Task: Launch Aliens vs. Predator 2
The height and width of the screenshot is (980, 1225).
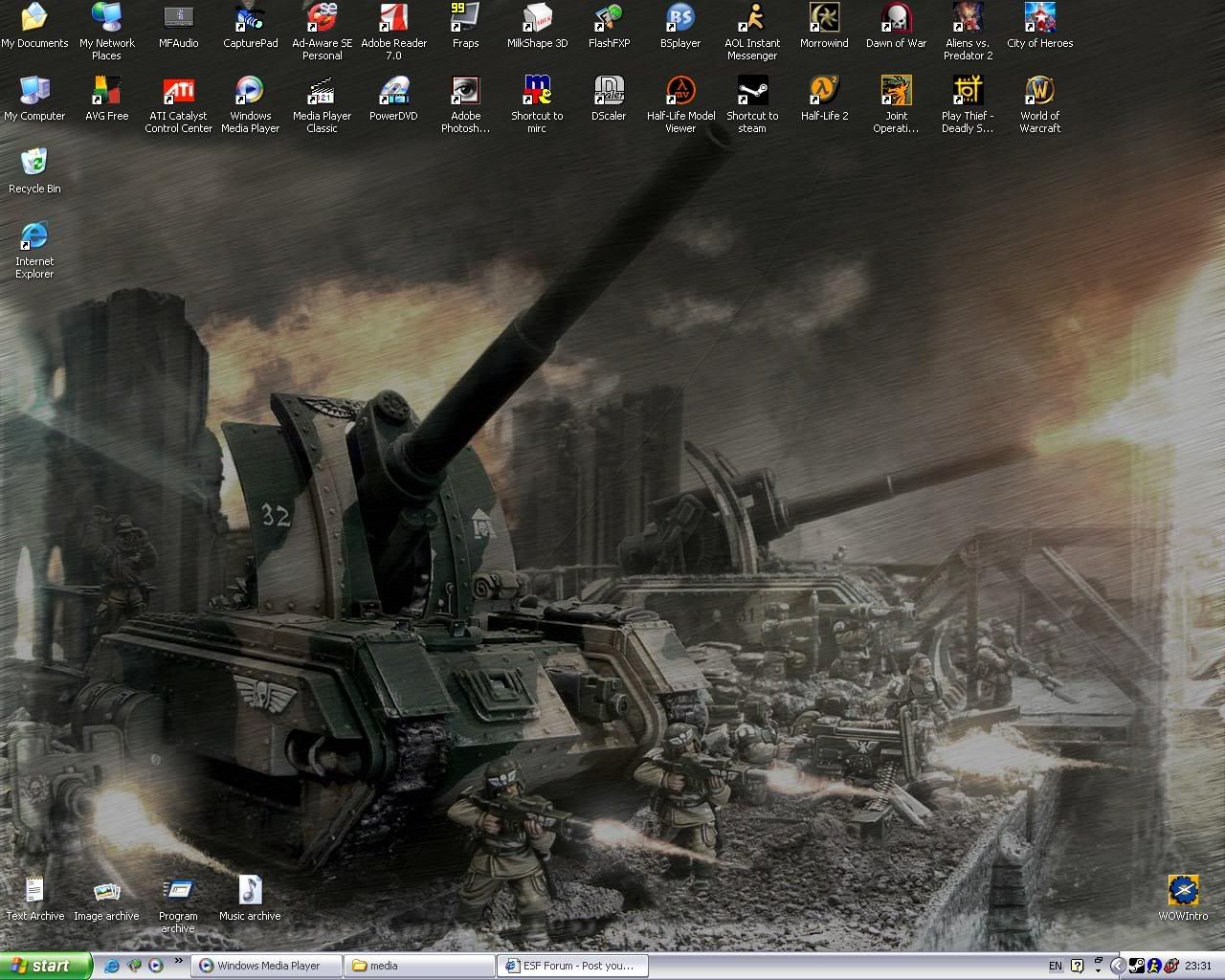Action: pyautogui.click(x=968, y=32)
